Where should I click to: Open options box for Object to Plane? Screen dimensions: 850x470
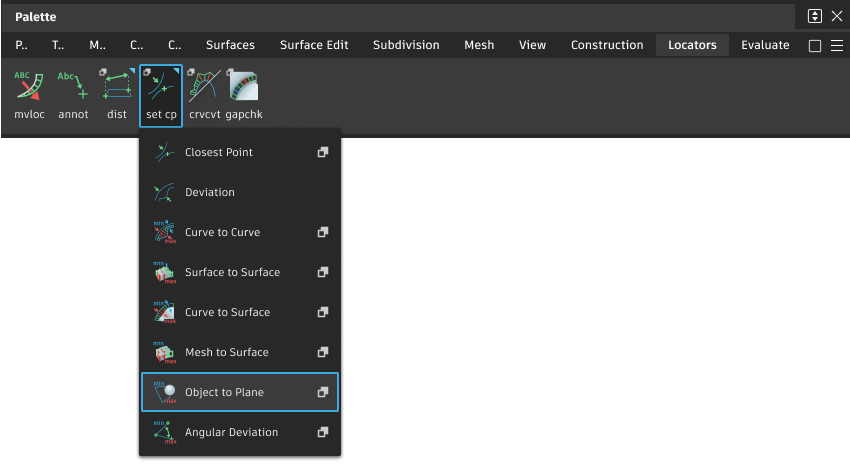point(323,392)
